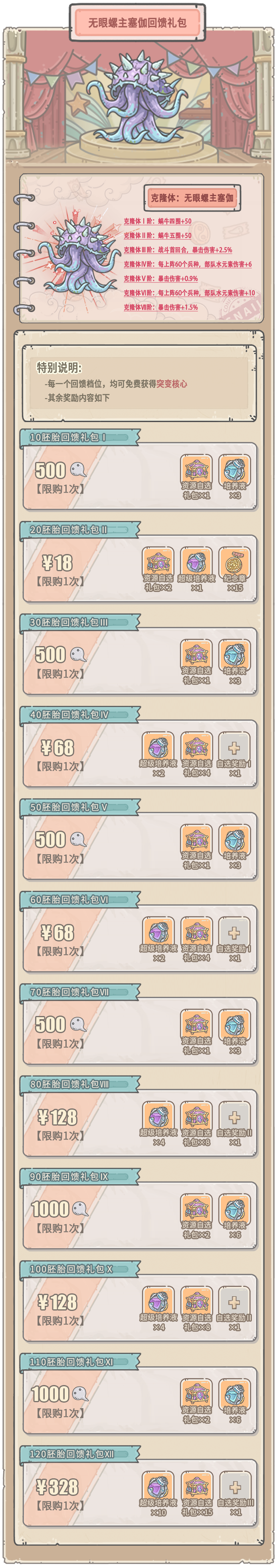Click the 培养液×3 icon in package I
Viewport: 277px width, 1568px height.
(x=234, y=471)
